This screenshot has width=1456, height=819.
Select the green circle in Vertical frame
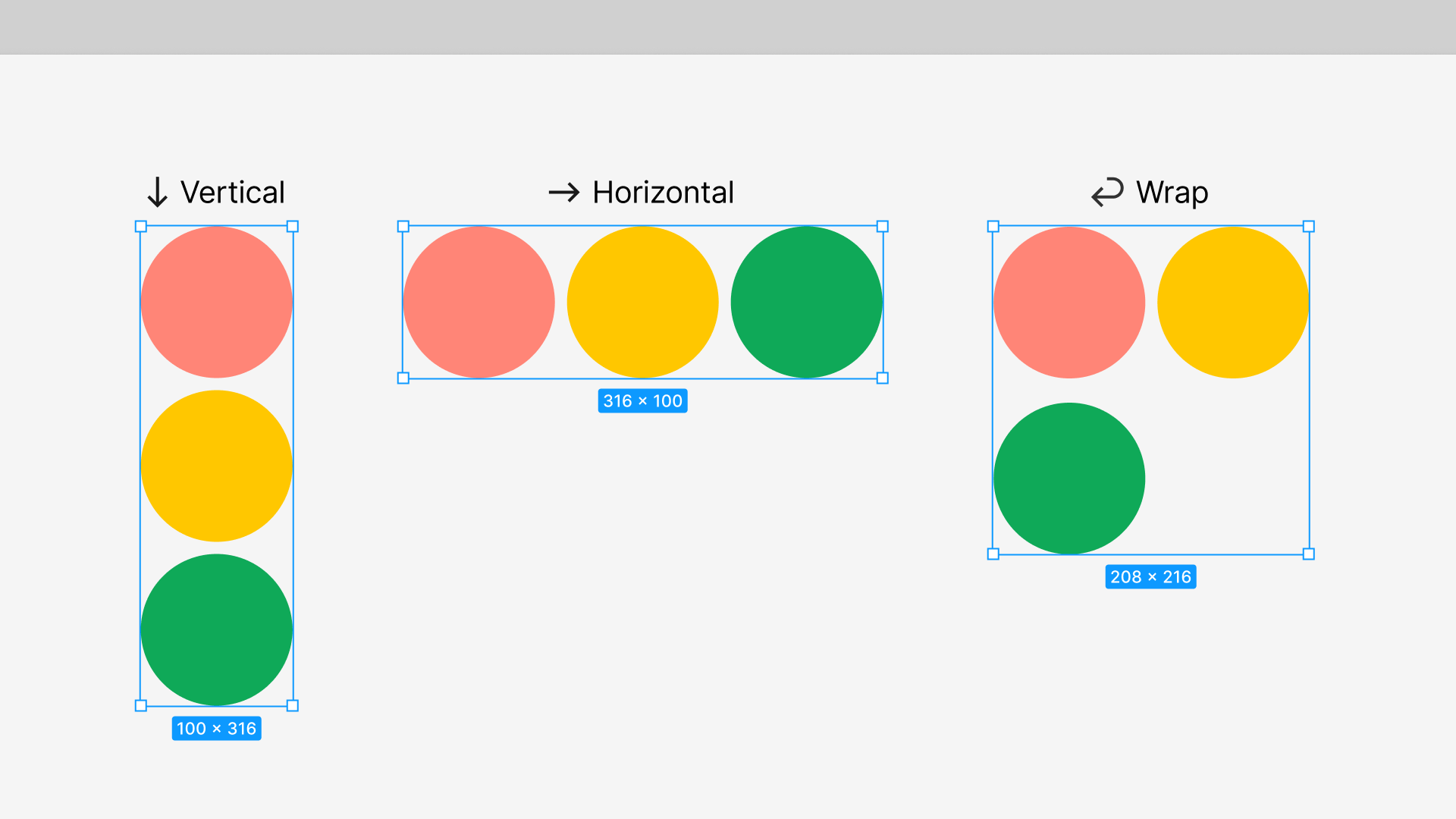217,629
